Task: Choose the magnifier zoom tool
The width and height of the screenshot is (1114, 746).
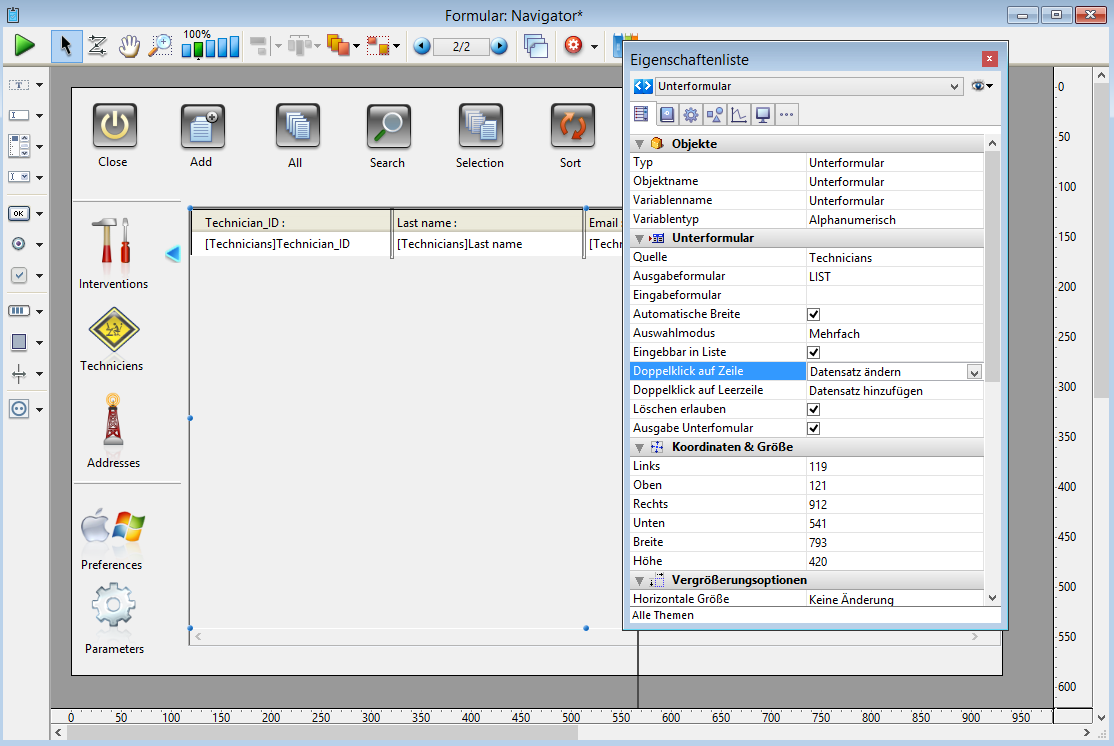Action: click(159, 45)
